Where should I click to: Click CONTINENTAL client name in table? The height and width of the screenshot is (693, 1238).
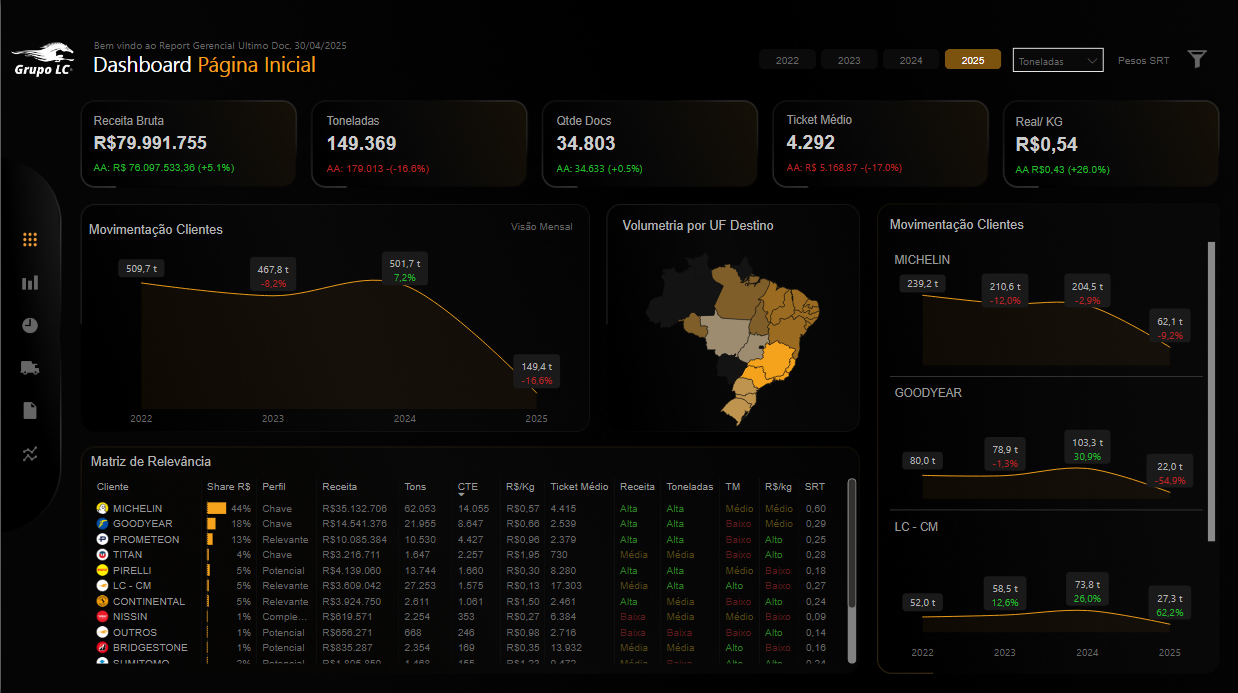click(x=149, y=601)
